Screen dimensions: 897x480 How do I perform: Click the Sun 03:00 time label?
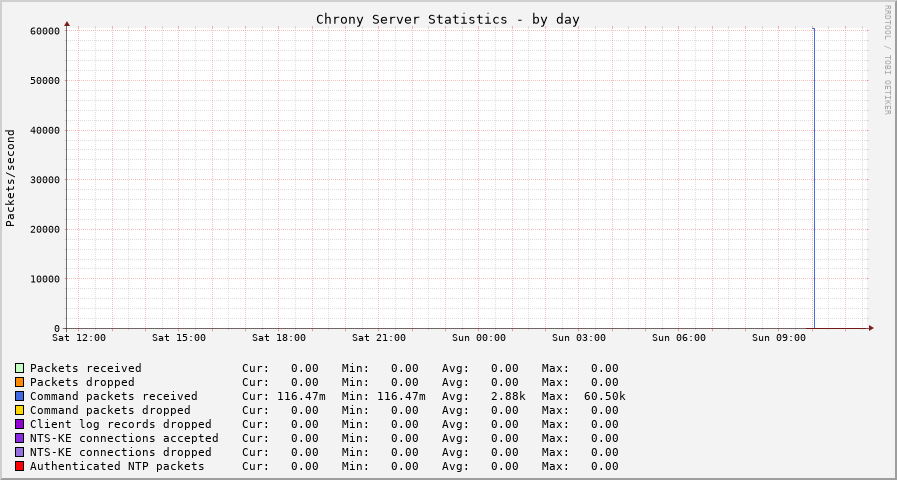[579, 338]
